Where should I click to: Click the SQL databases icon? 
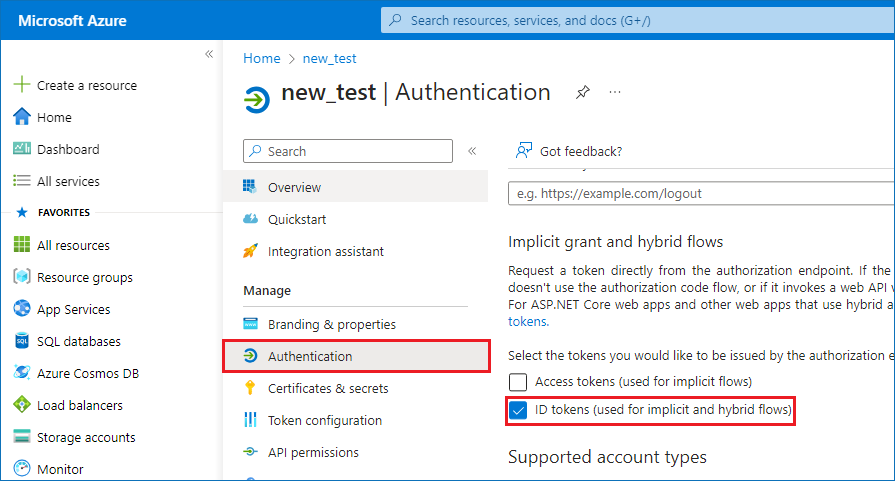click(22, 341)
